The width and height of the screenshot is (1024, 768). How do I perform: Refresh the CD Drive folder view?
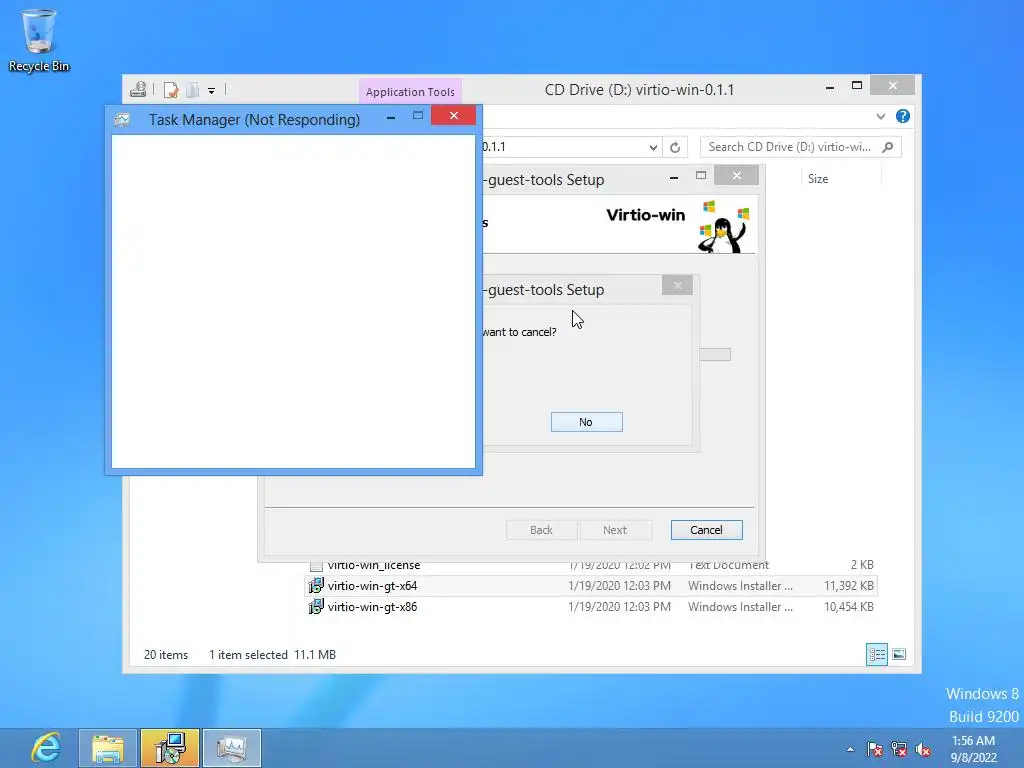(675, 147)
